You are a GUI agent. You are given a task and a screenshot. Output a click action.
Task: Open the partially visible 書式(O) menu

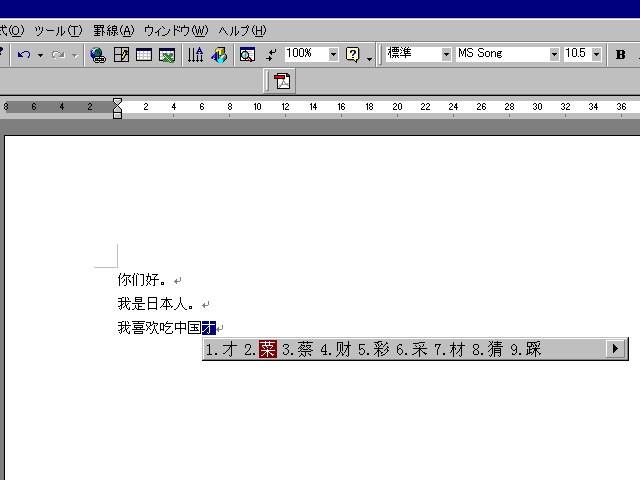12,31
